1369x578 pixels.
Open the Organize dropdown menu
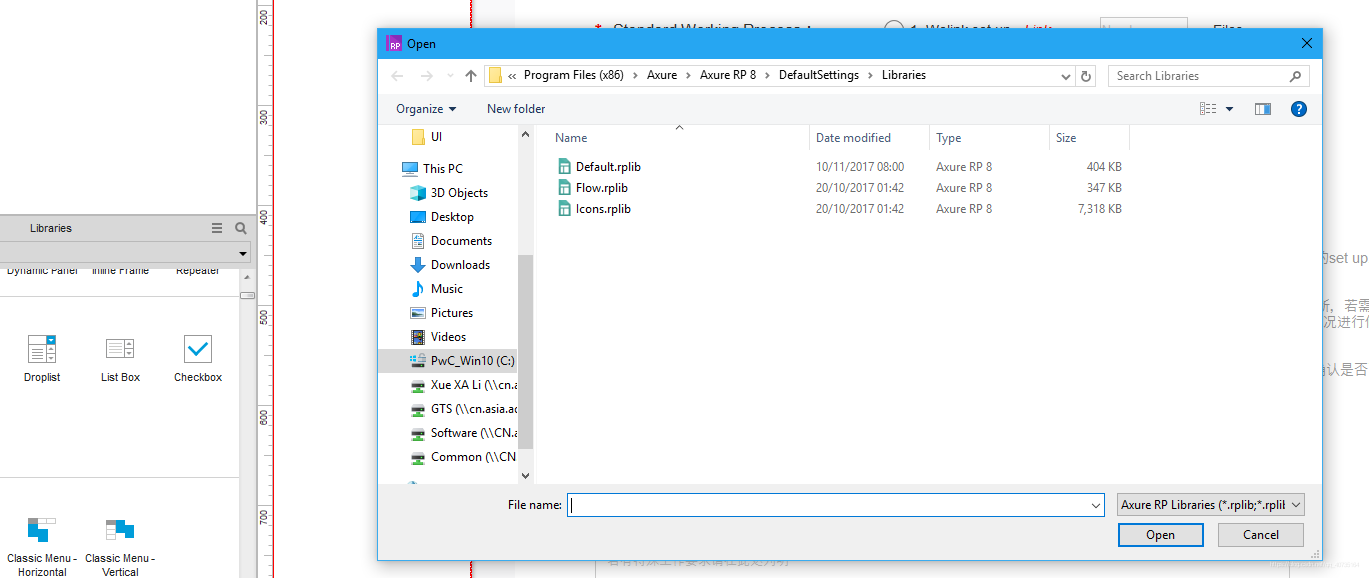tap(426, 109)
